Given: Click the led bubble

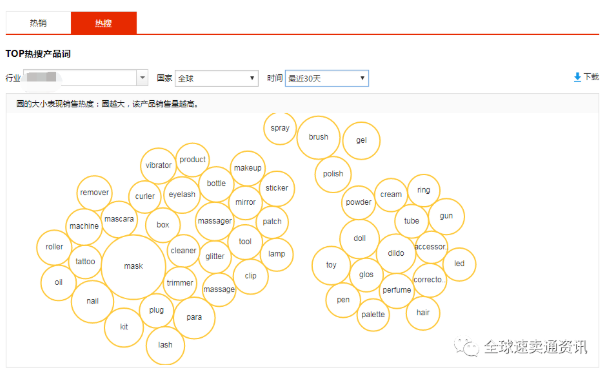Looking at the screenshot, I should click(459, 264).
